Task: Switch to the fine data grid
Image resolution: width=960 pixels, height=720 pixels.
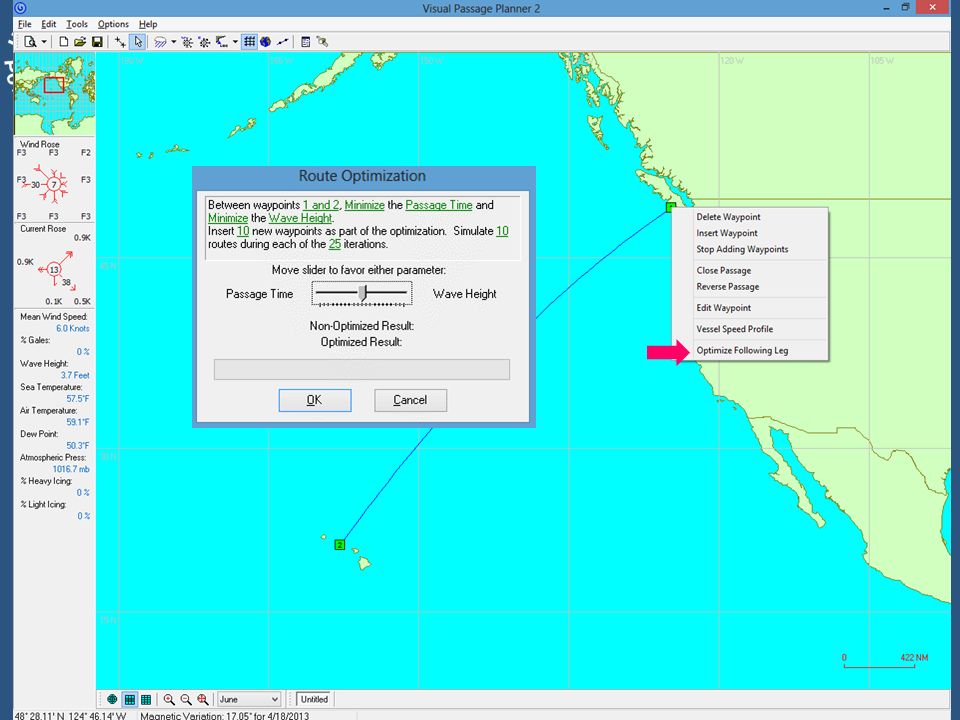Action: point(146,699)
